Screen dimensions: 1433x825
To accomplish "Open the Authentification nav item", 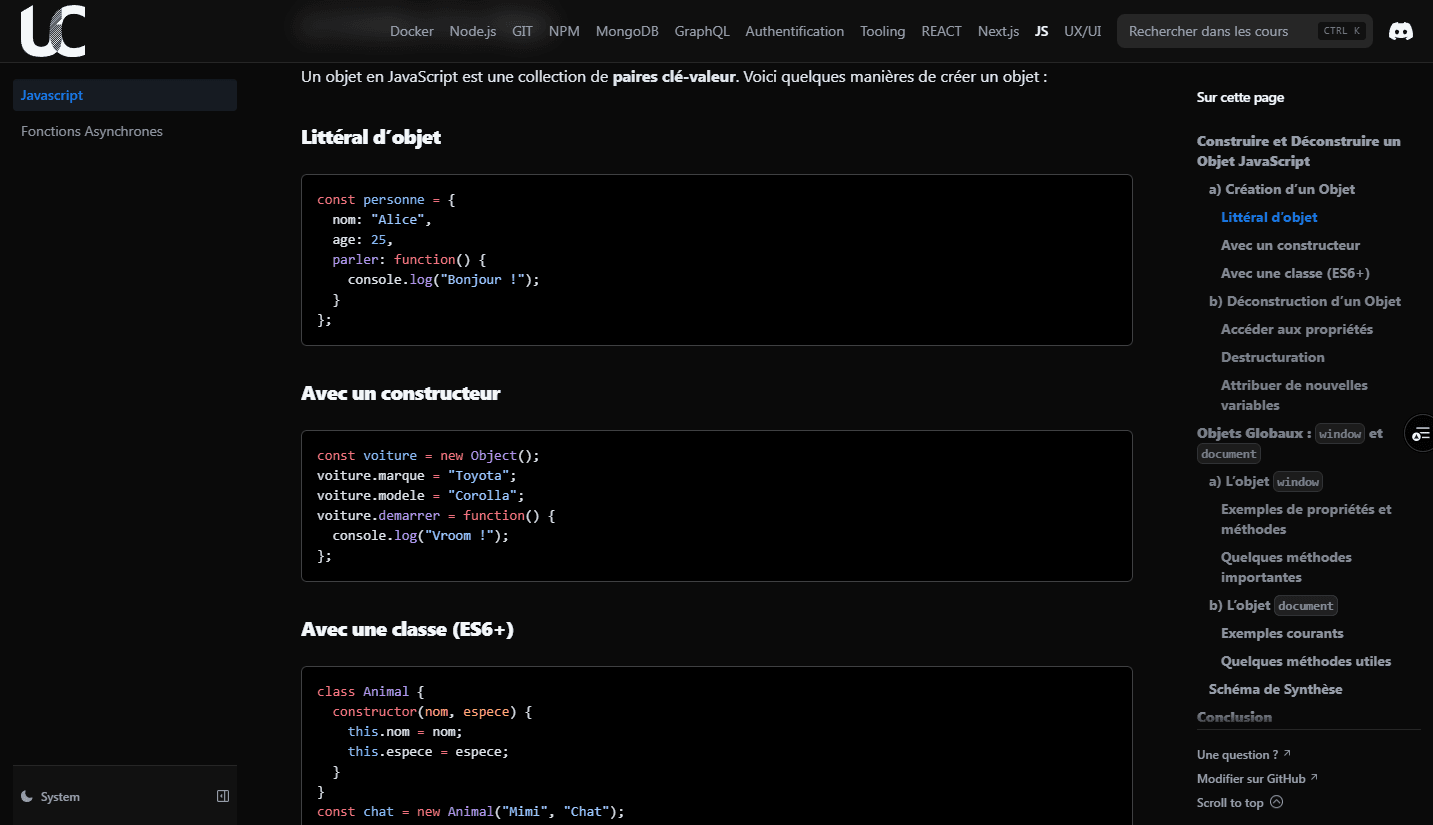I will pyautogui.click(x=795, y=31).
